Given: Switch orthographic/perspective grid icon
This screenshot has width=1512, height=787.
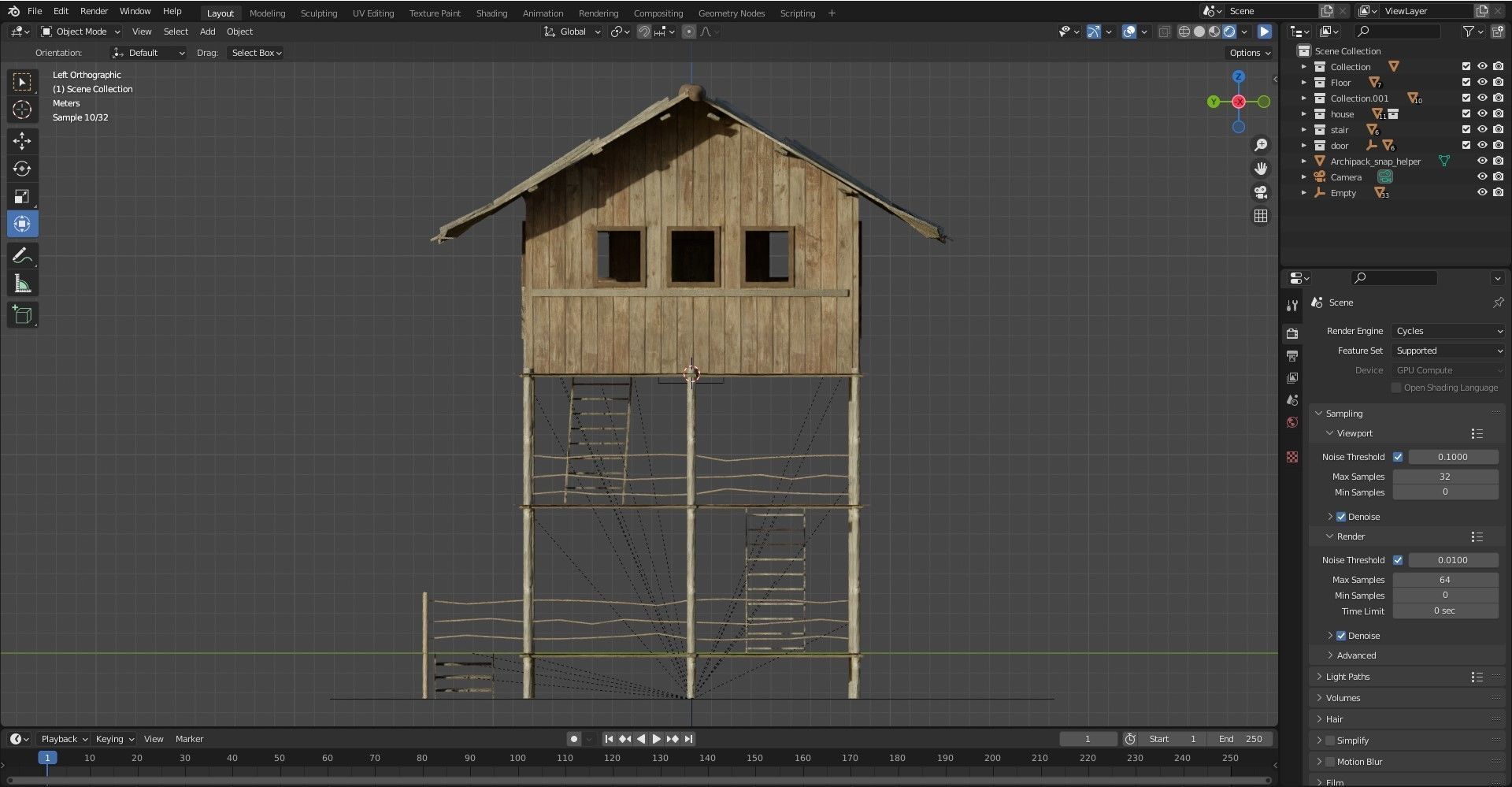Looking at the screenshot, I should click(x=1260, y=216).
